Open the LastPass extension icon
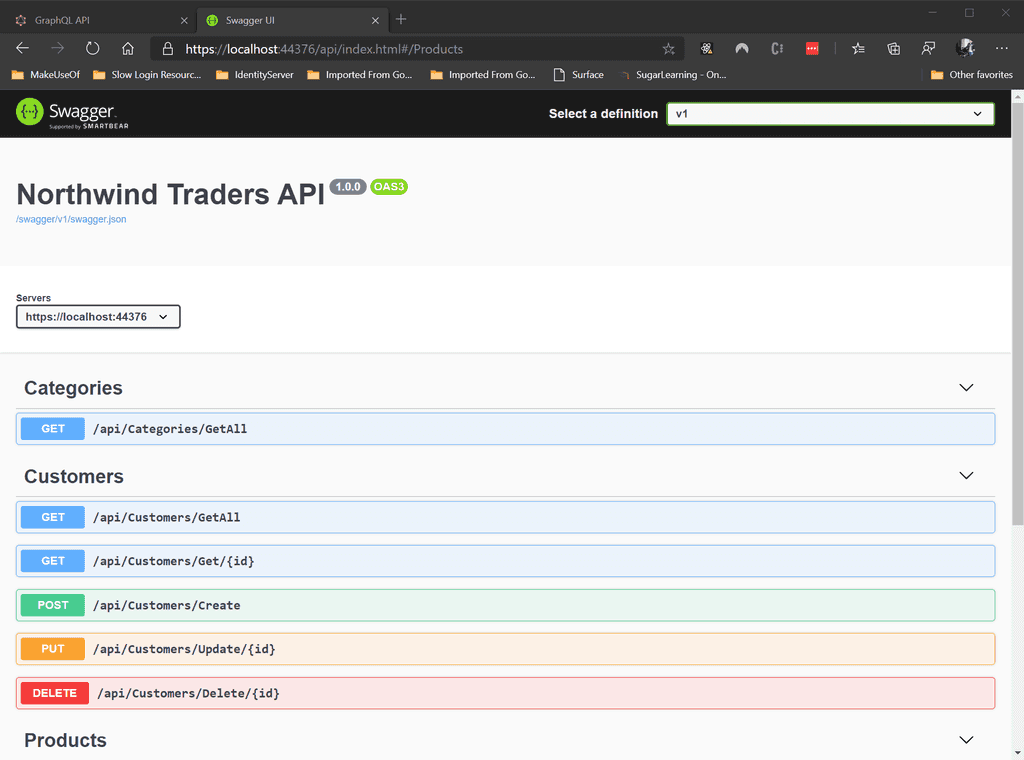The height and width of the screenshot is (760, 1024). point(812,48)
